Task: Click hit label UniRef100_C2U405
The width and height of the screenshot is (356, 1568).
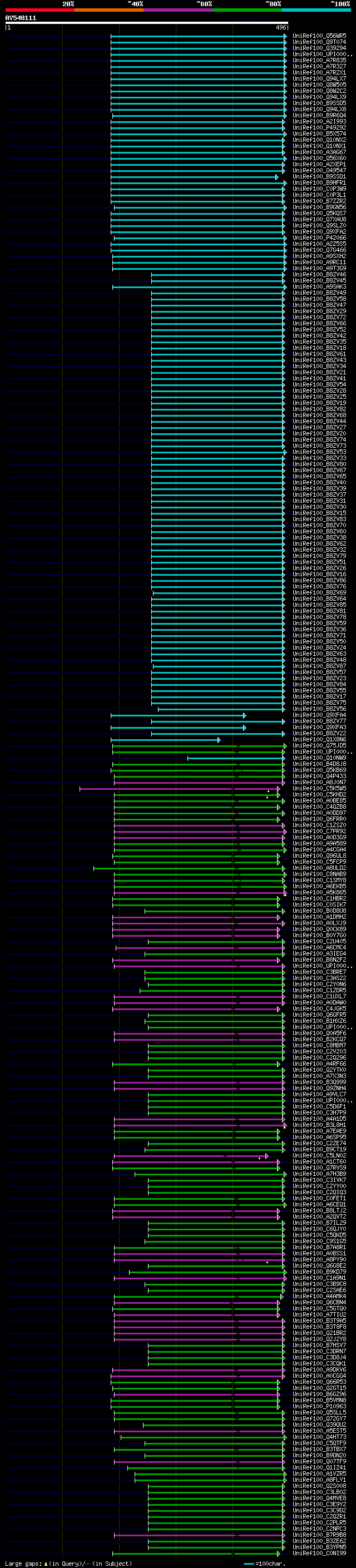Action: [319, 942]
